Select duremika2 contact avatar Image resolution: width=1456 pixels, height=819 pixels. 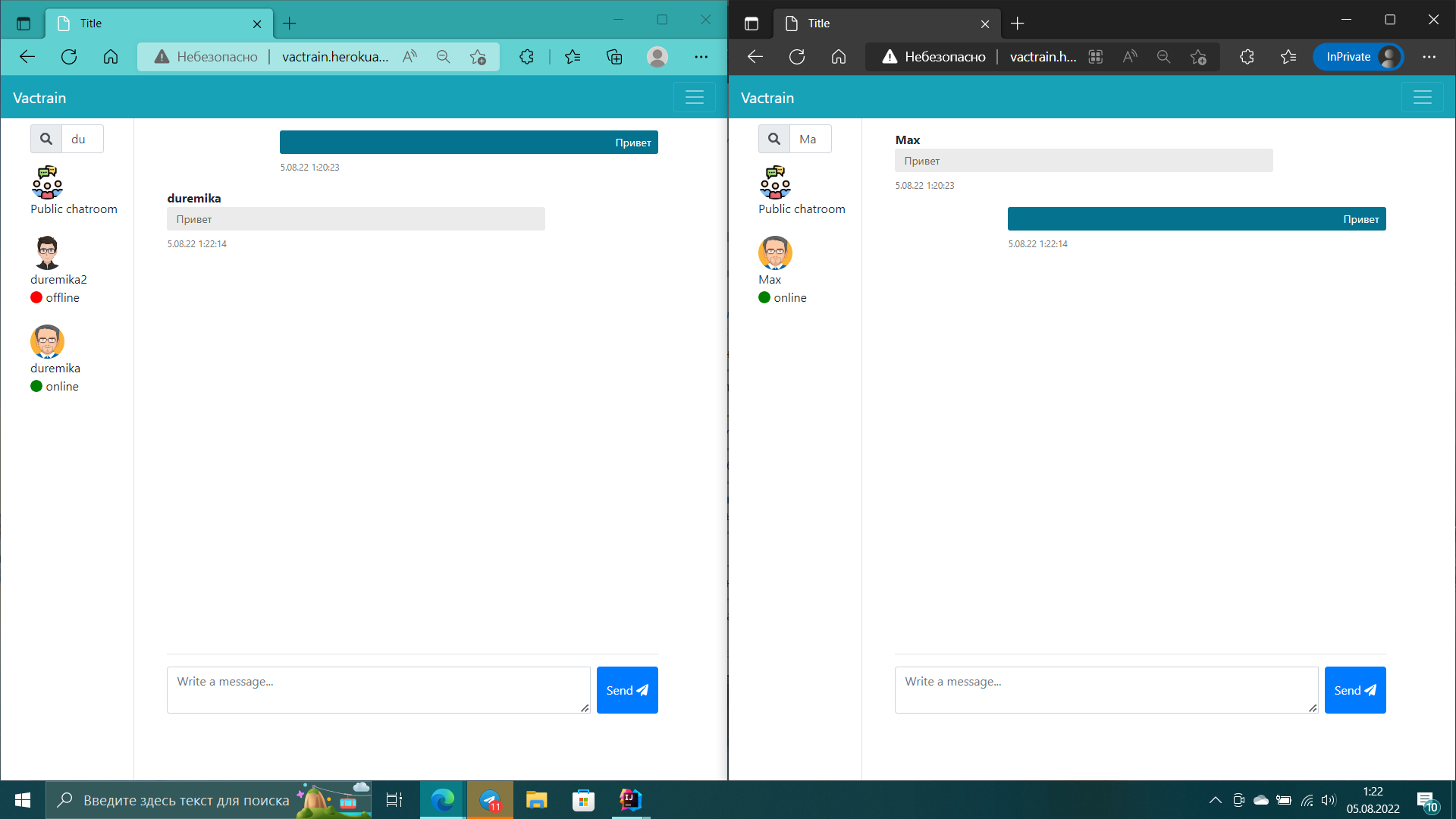47,253
